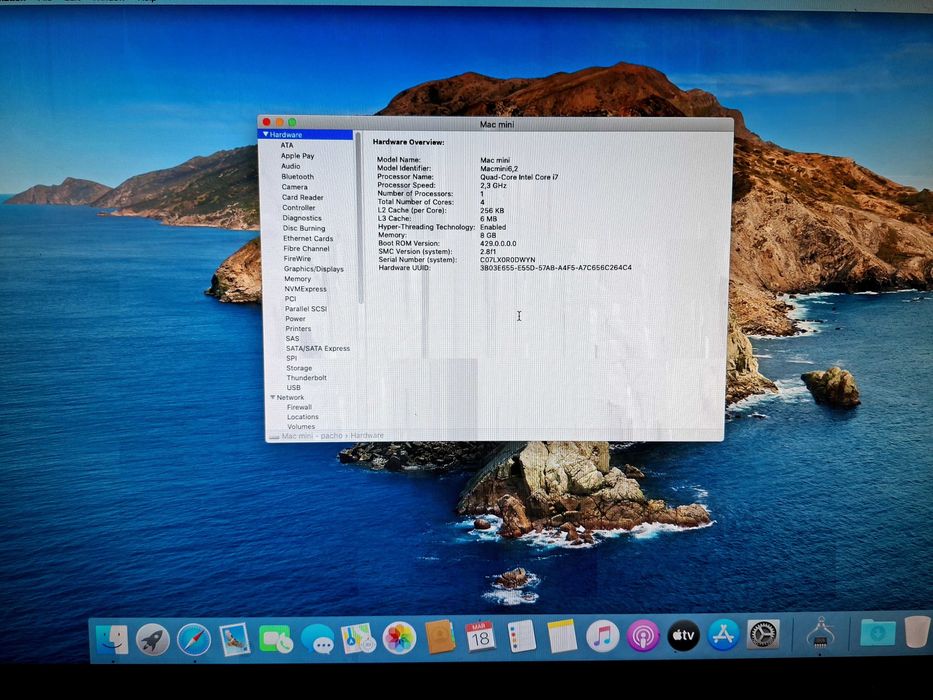Select Card Reader in the sidebar
The image size is (933, 700).
(302, 197)
